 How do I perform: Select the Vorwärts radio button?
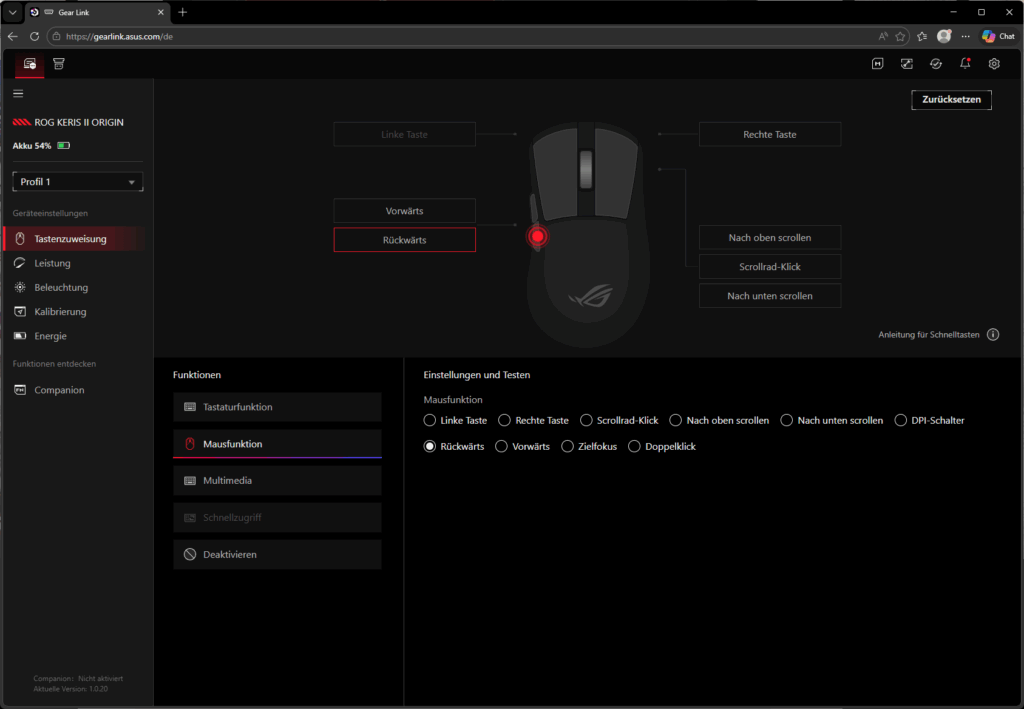click(x=503, y=447)
